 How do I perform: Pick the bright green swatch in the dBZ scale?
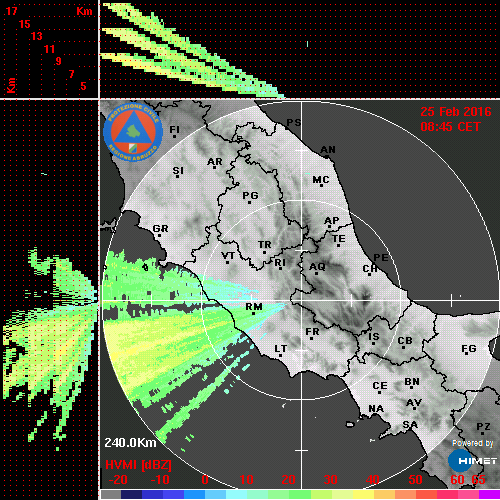point(300,494)
